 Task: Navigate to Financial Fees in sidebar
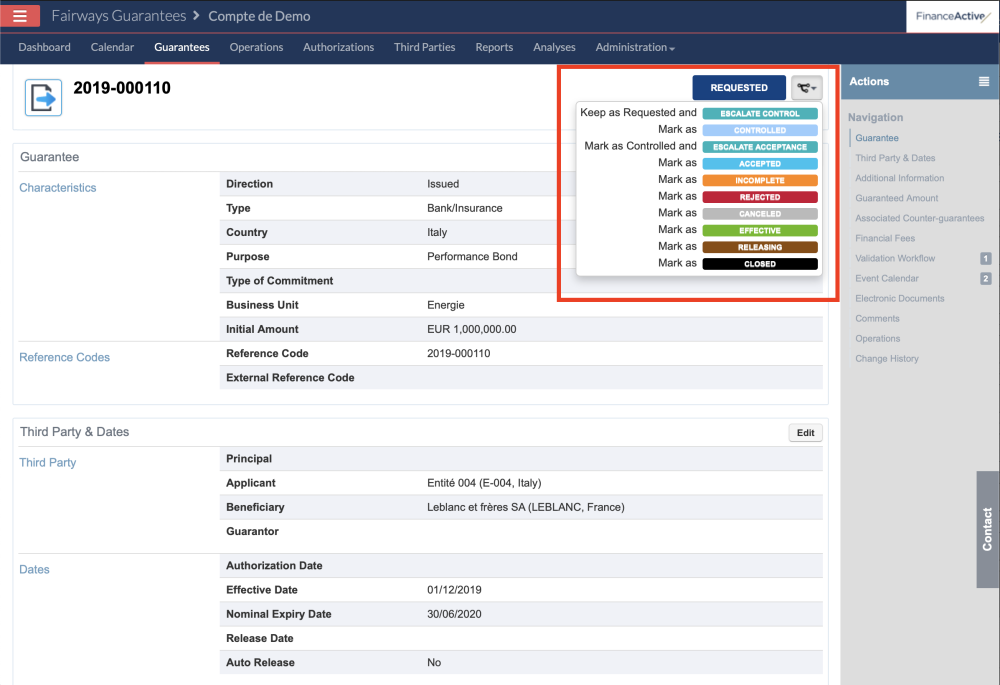pos(885,239)
